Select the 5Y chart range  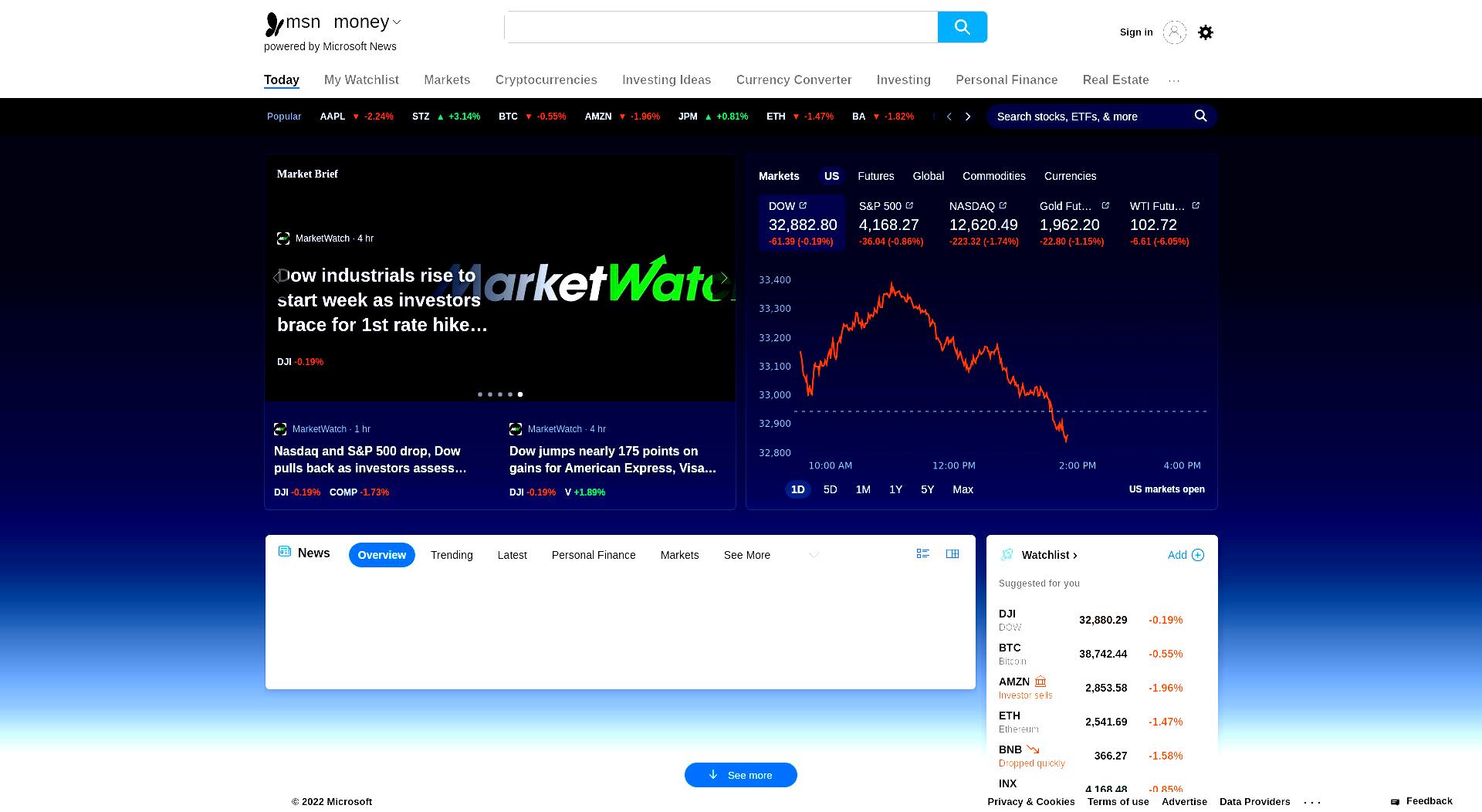click(927, 489)
